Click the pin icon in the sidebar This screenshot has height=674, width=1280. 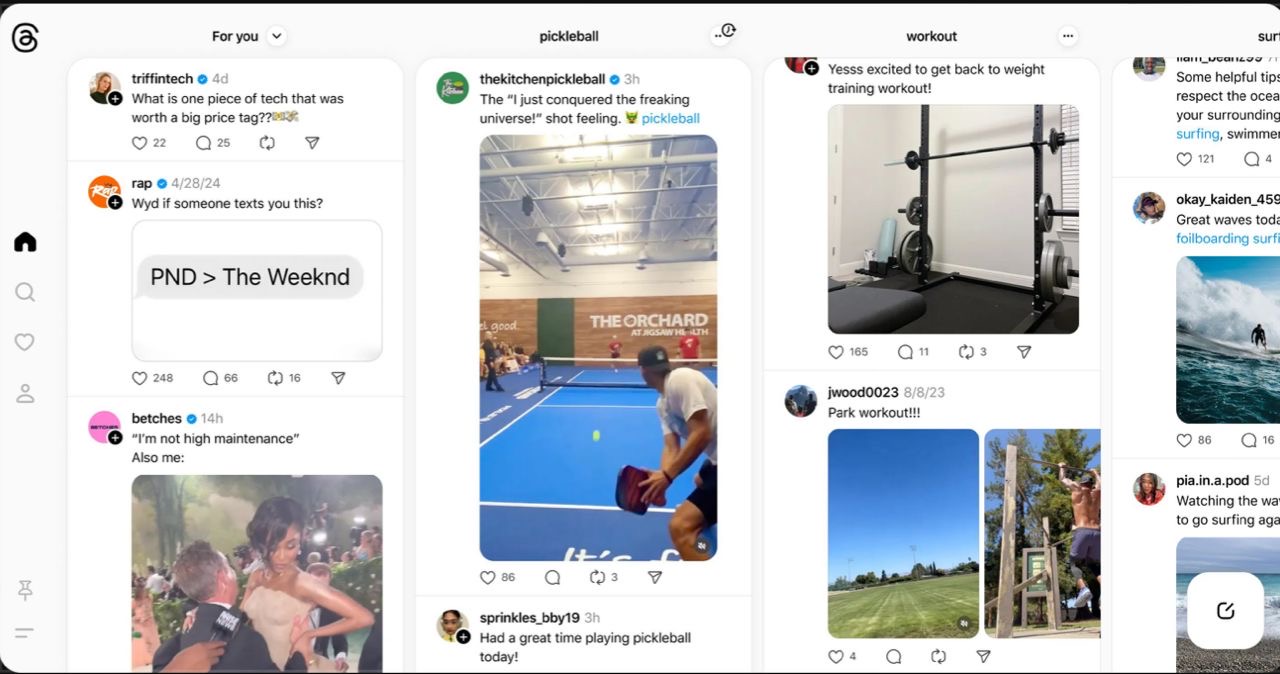coord(25,590)
